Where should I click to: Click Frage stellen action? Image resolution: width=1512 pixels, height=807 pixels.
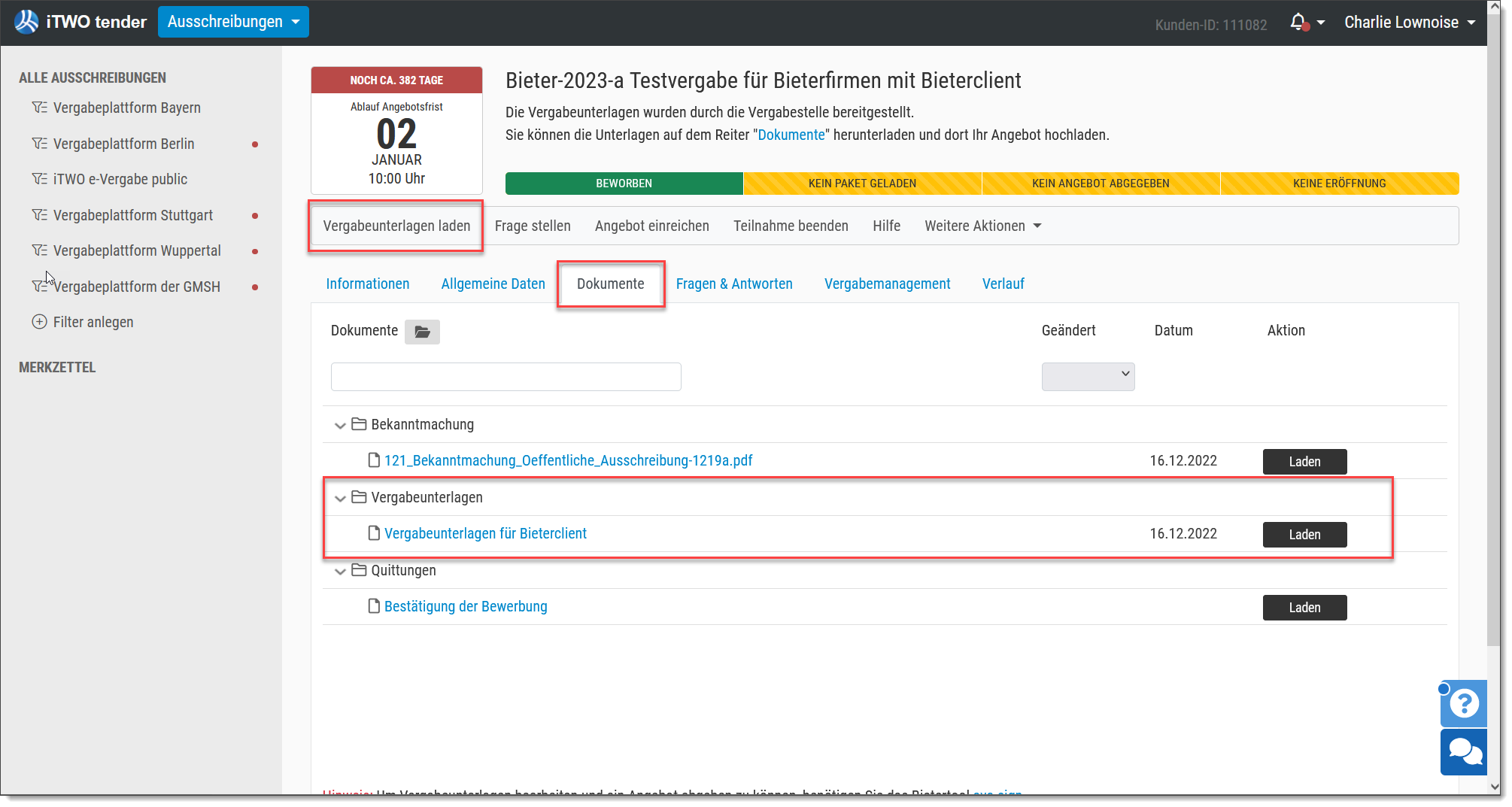533,226
